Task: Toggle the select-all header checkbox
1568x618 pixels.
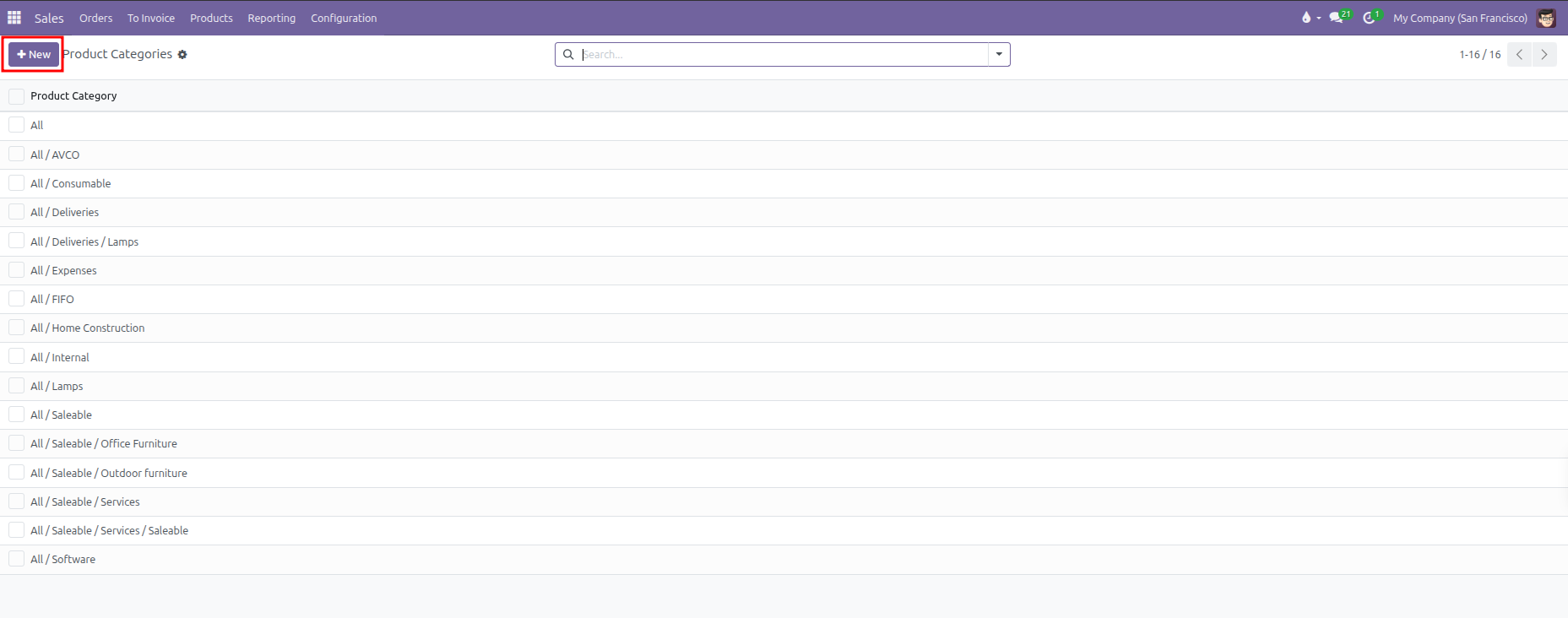Action: pos(16,96)
